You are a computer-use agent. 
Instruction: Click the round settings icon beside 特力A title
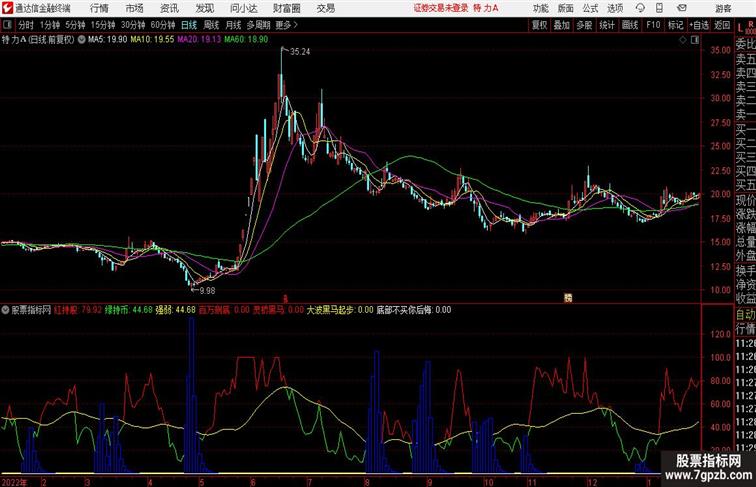81,40
